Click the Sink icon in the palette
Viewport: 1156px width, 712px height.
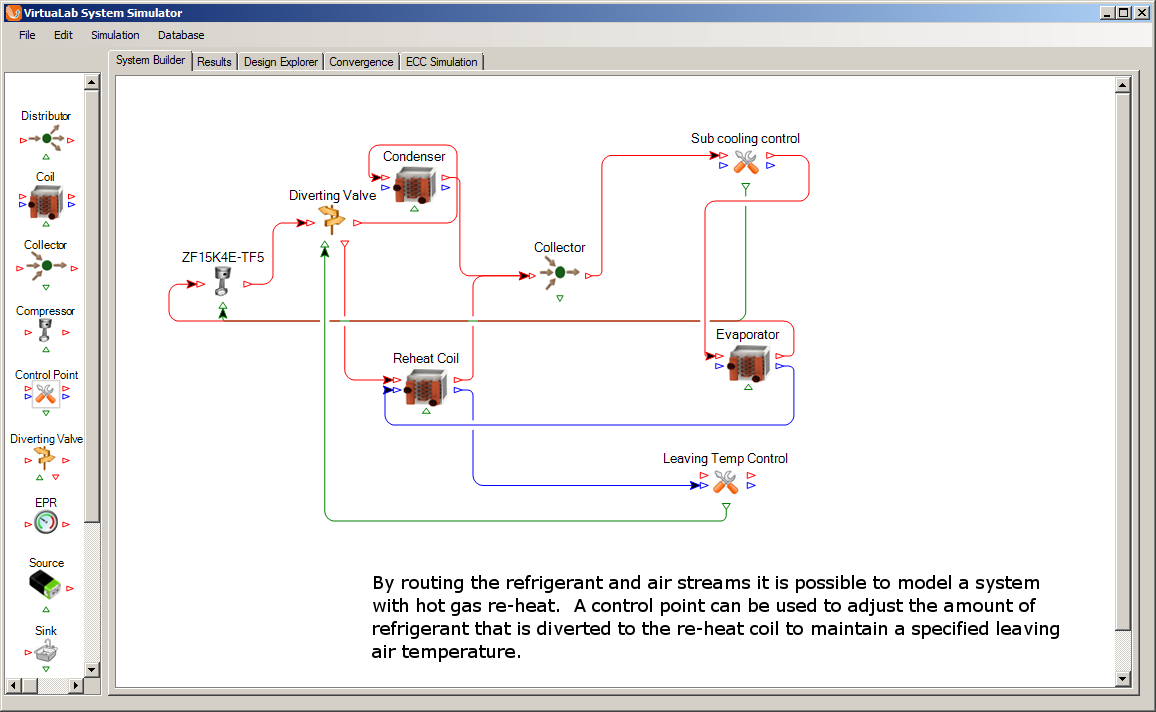click(x=46, y=652)
